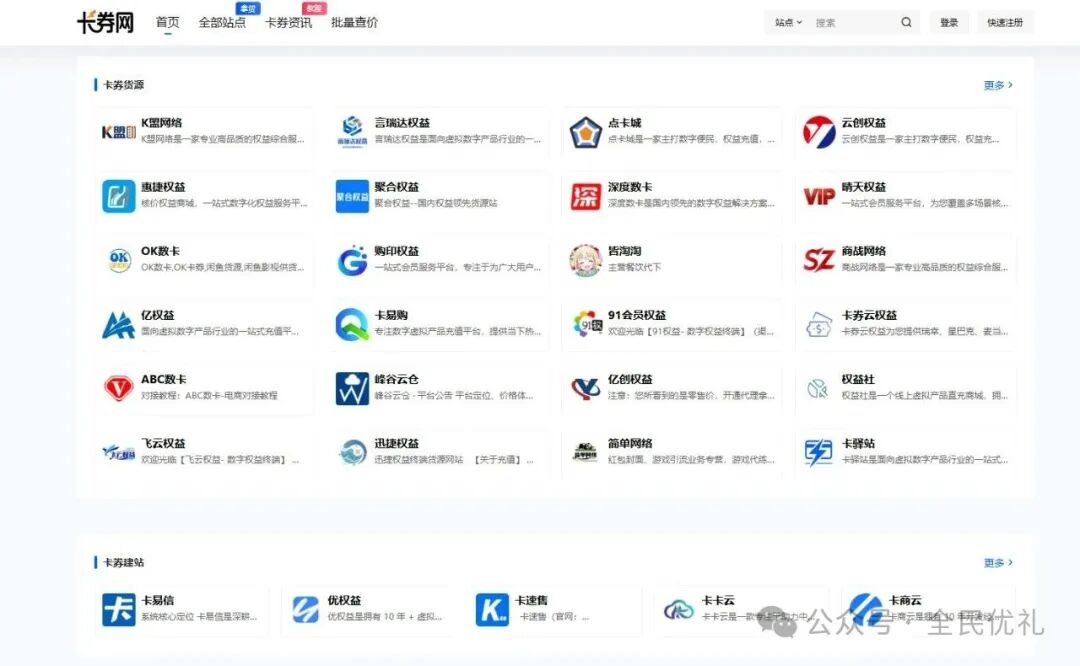1080x666 pixels.
Task: Open the 卡券云权益 cloud icon
Action: (819, 324)
